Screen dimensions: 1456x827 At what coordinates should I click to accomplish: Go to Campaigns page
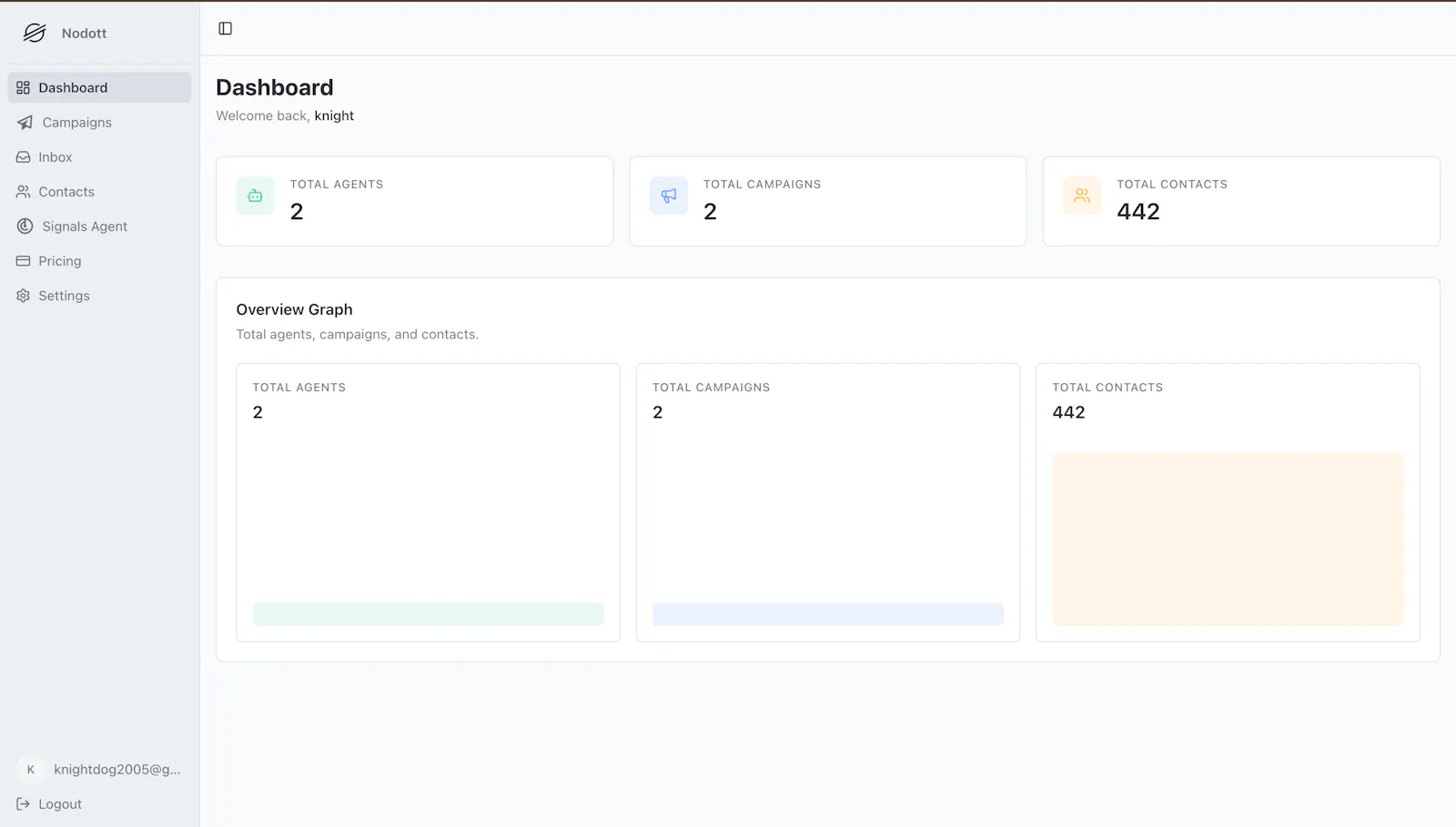99,122
